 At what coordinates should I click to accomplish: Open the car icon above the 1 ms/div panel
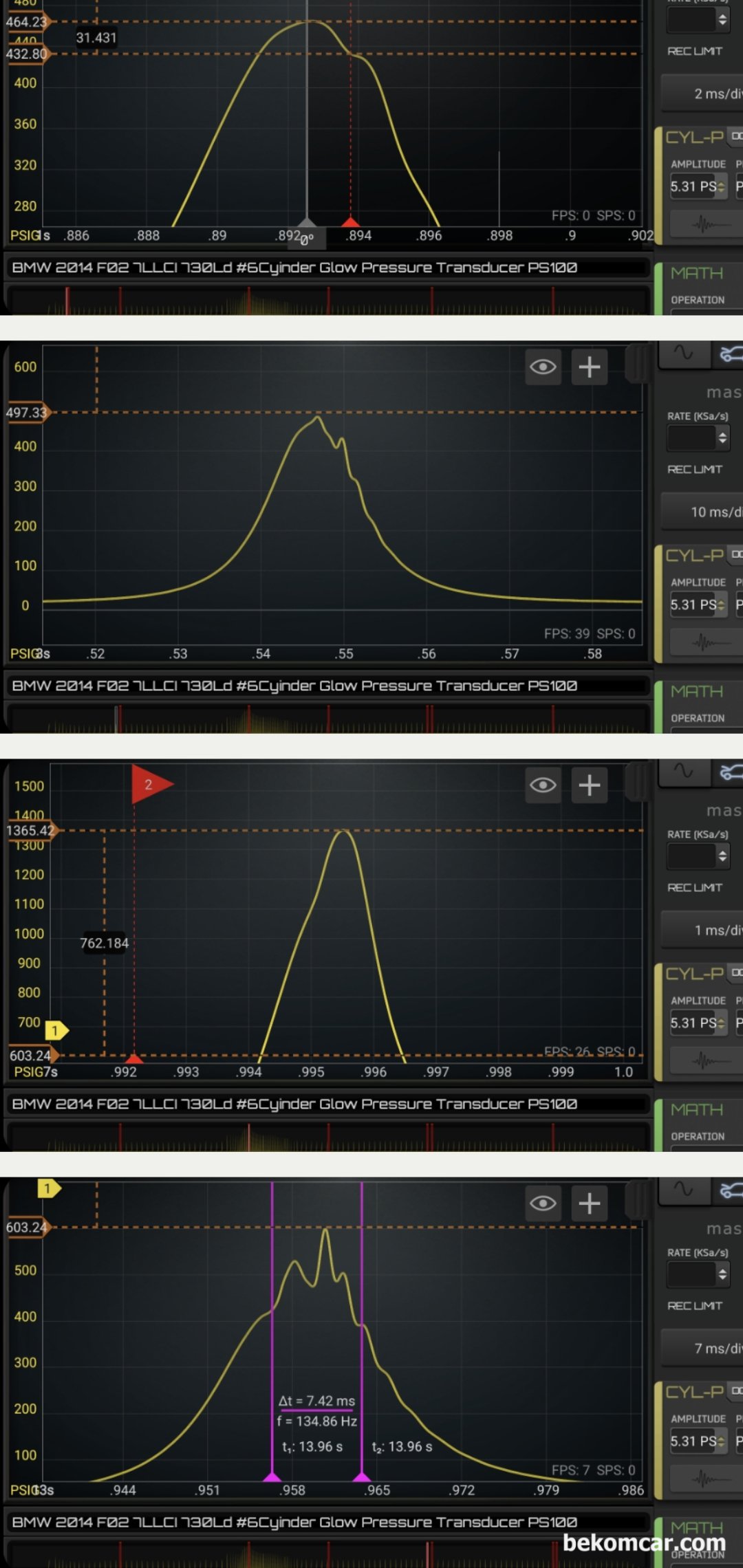pos(730,772)
